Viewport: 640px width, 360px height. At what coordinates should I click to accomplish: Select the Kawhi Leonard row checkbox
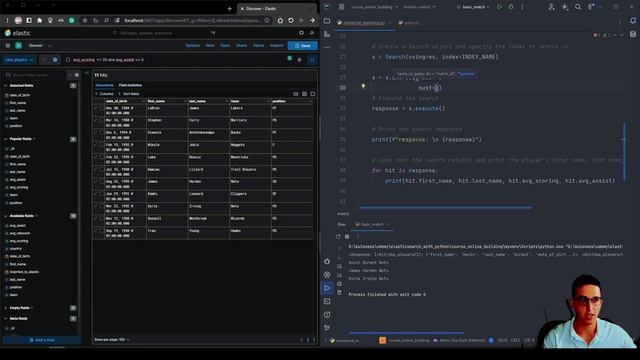[101, 194]
